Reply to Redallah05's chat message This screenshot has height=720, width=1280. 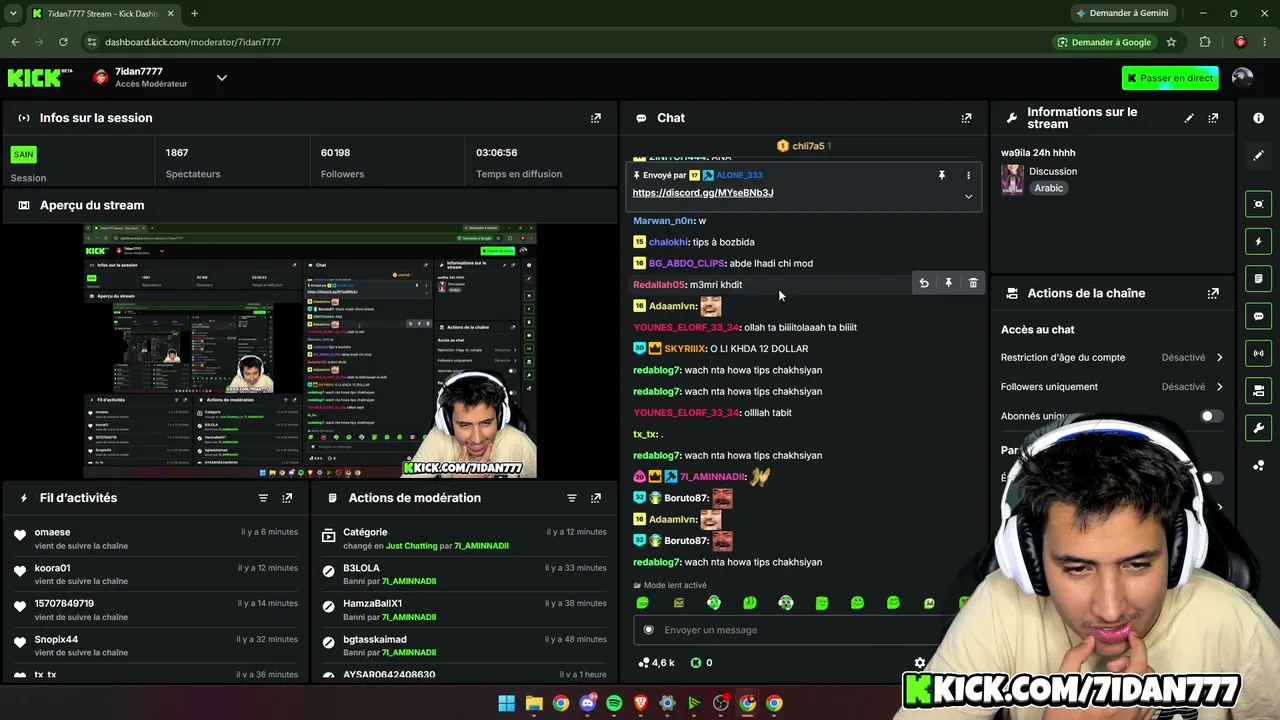tap(924, 283)
